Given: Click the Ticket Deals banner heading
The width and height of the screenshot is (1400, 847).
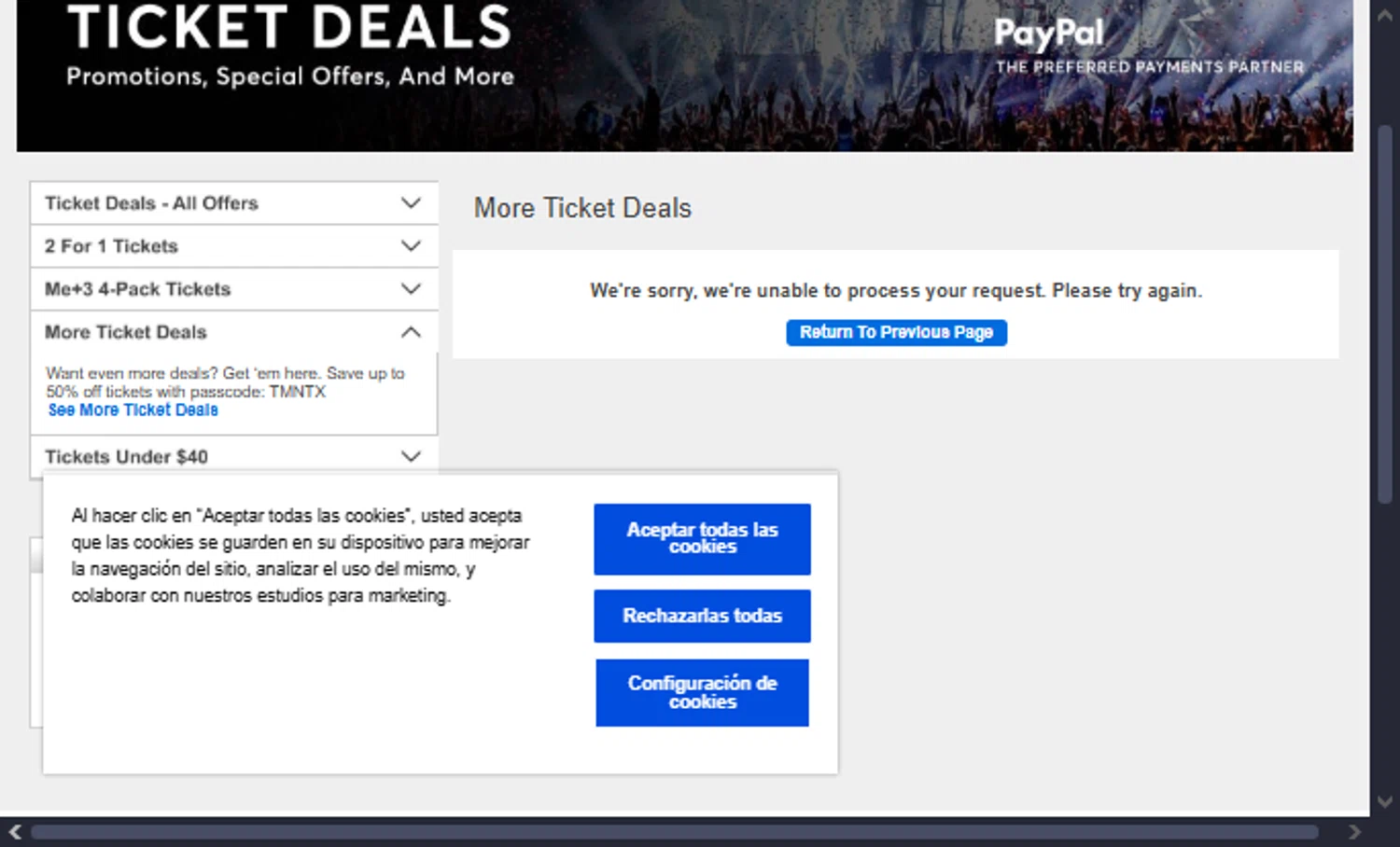Looking at the screenshot, I should click(x=289, y=28).
